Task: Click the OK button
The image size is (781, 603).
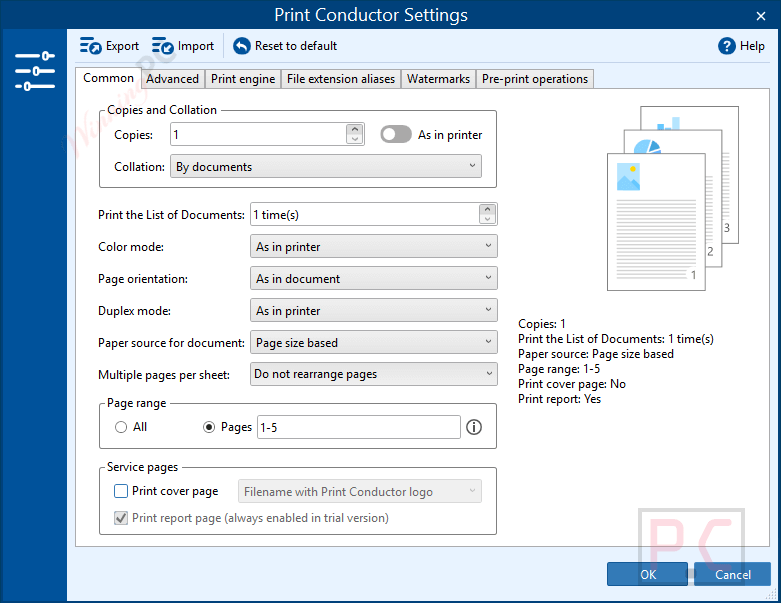Action: pyautogui.click(x=648, y=575)
